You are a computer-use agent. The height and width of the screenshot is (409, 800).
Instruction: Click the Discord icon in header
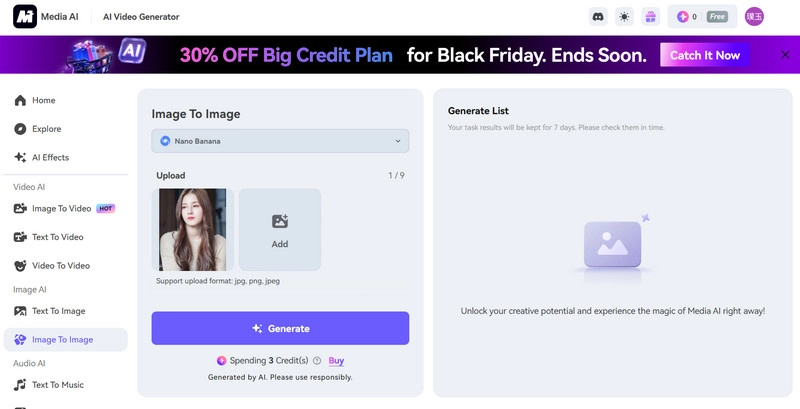coord(598,16)
